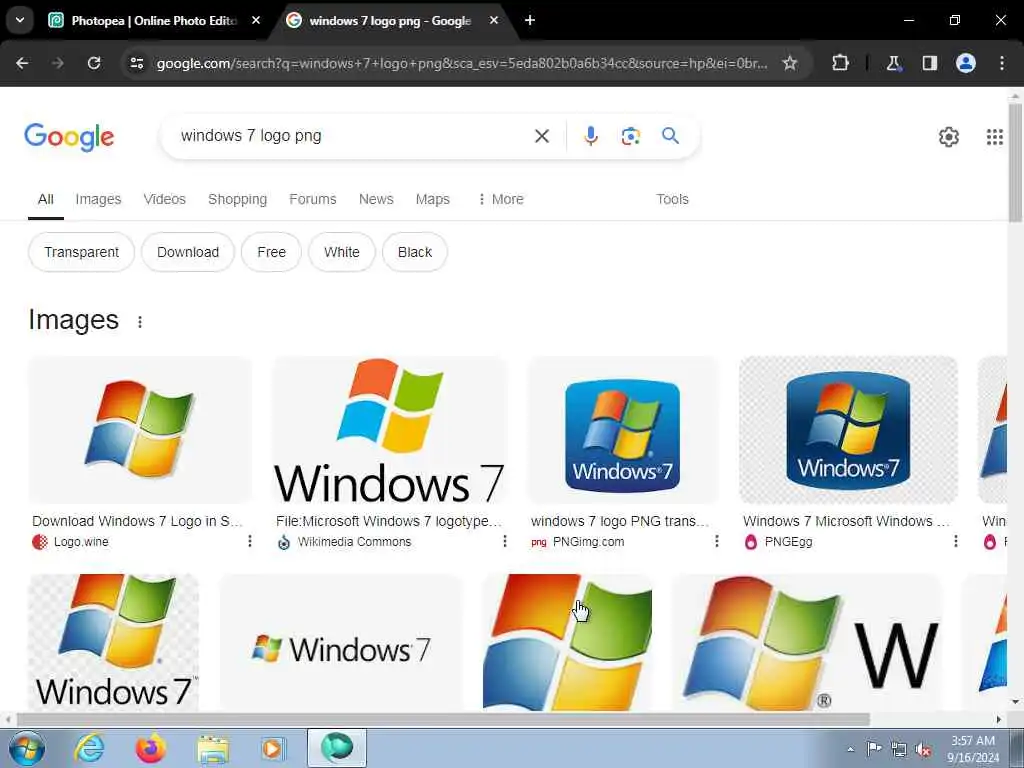Viewport: 1024px width, 768px height.
Task: Open more options for PNGEgg result
Action: point(955,541)
